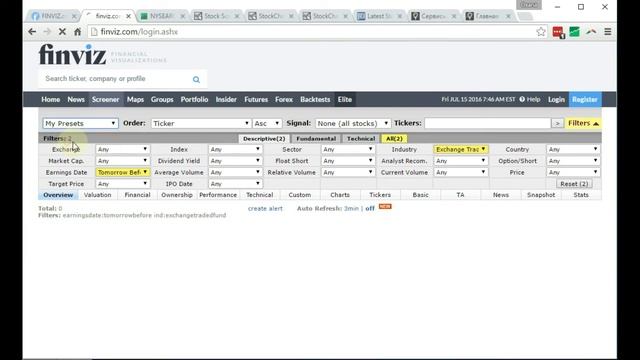Open the Maps menu item

[x=135, y=100]
